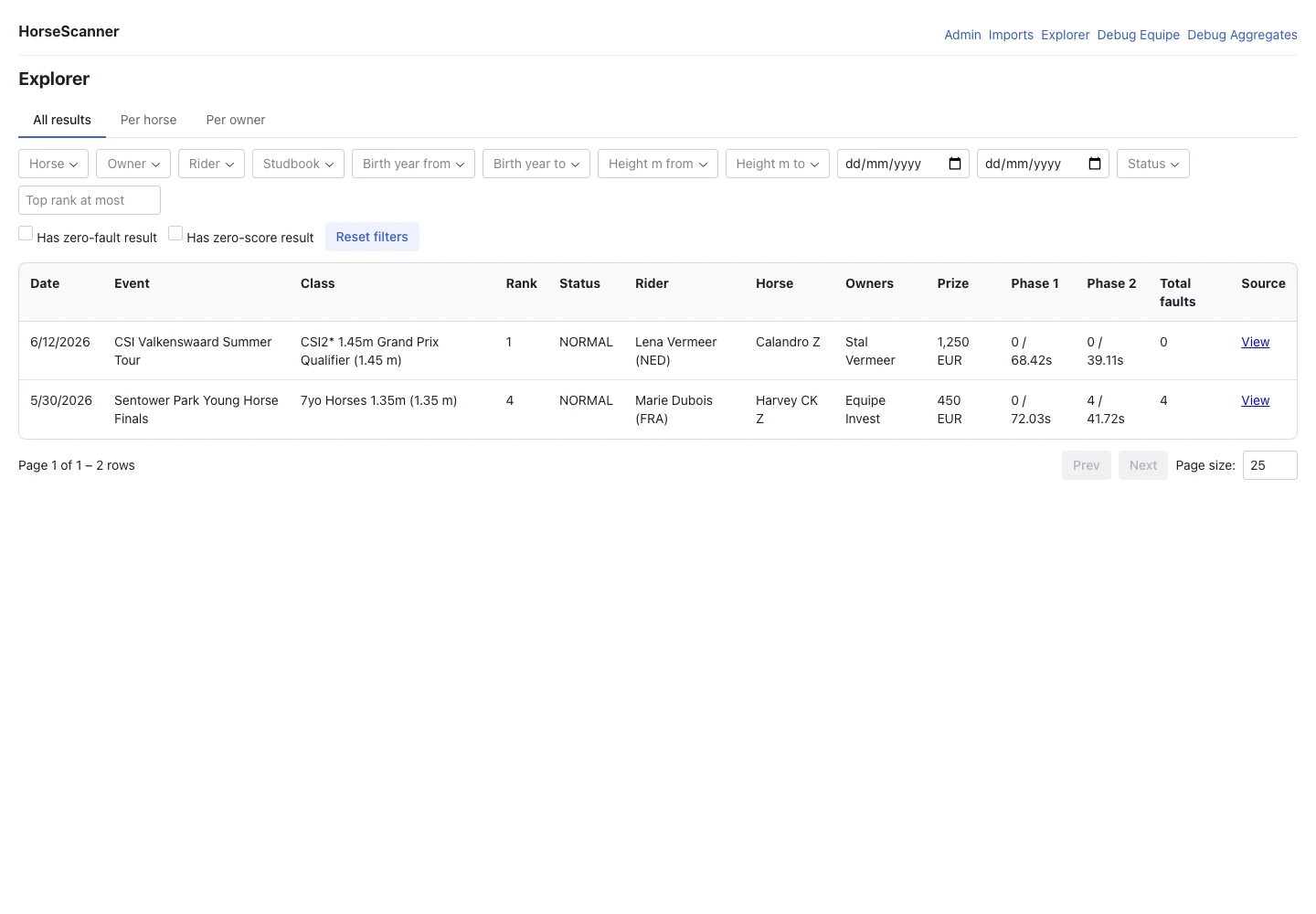Open calendar picker on first date field
The height and width of the screenshot is (914, 1316).
(x=955, y=164)
